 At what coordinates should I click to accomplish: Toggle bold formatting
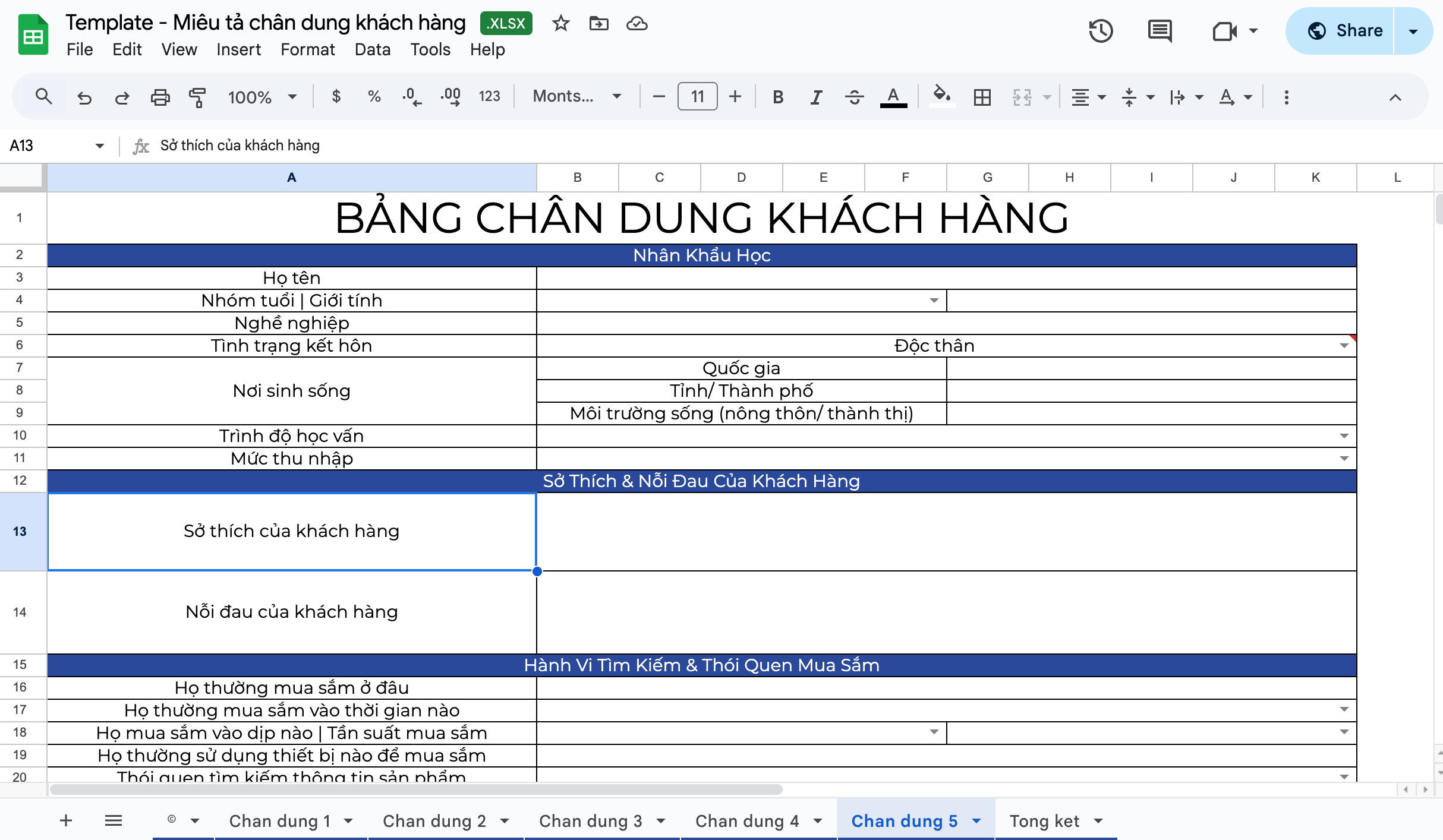[777, 97]
